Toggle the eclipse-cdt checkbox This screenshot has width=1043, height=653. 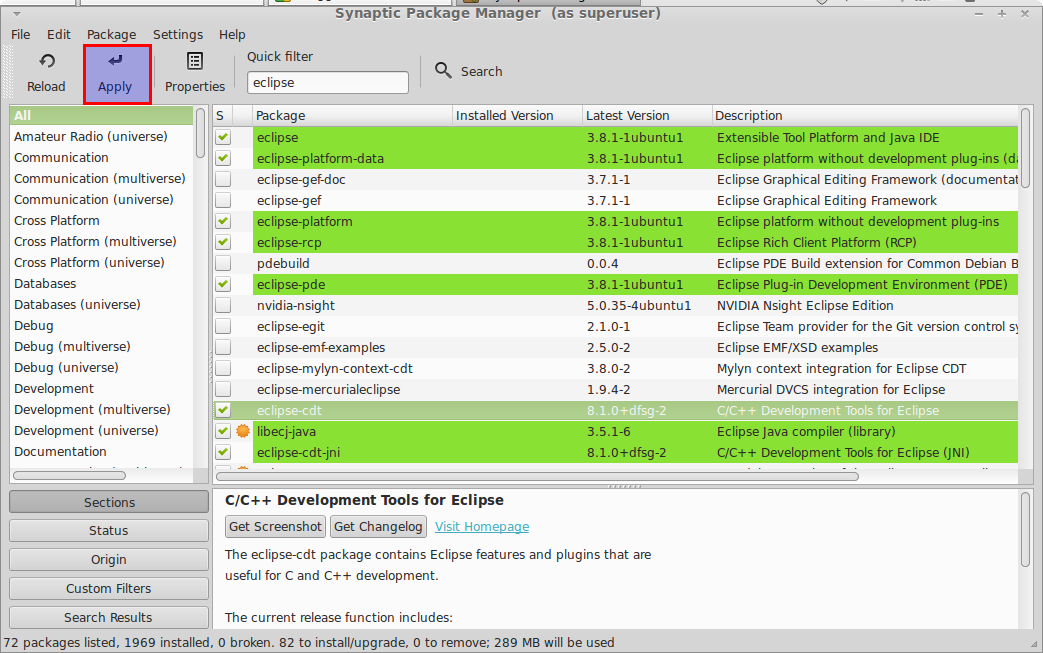tap(223, 410)
